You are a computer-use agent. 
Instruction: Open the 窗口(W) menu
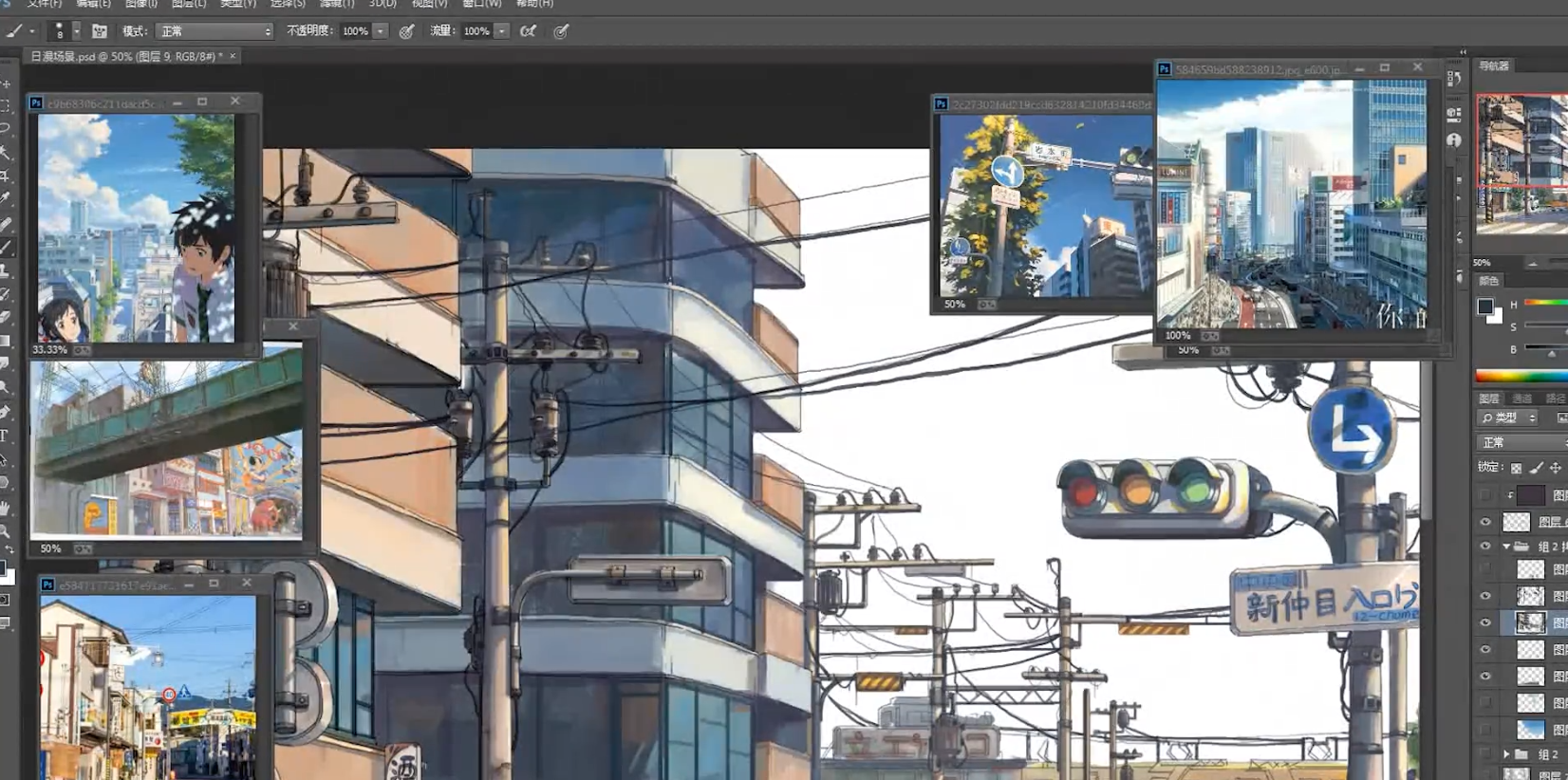tap(482, 4)
